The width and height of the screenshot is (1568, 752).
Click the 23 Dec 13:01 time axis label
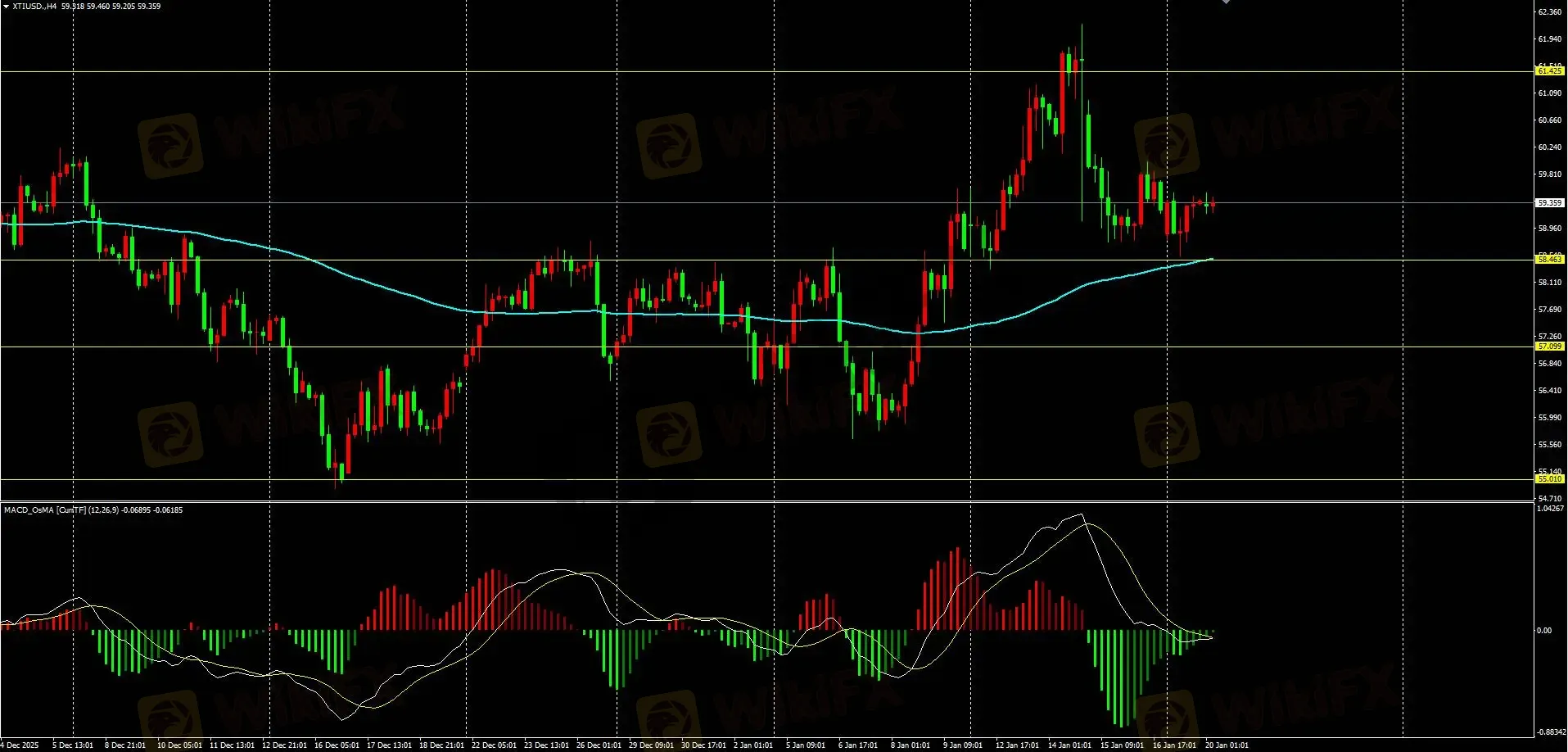(x=546, y=745)
